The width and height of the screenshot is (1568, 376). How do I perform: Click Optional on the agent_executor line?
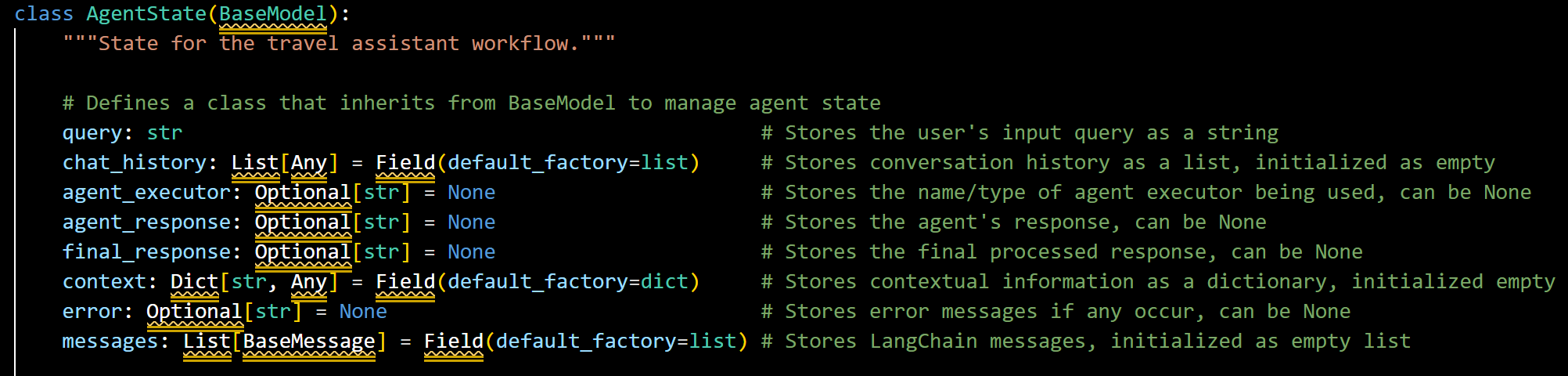coord(303,193)
